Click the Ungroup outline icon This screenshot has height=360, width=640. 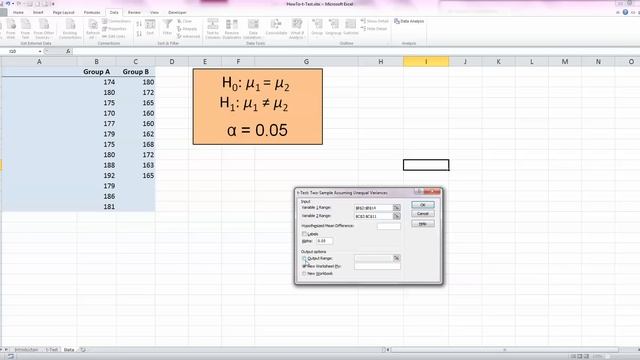(333, 27)
